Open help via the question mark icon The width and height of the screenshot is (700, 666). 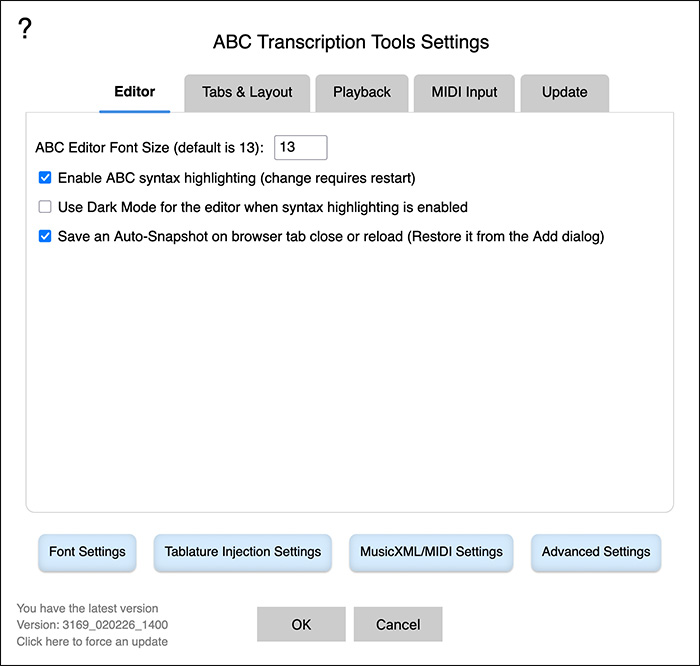pos(26,29)
